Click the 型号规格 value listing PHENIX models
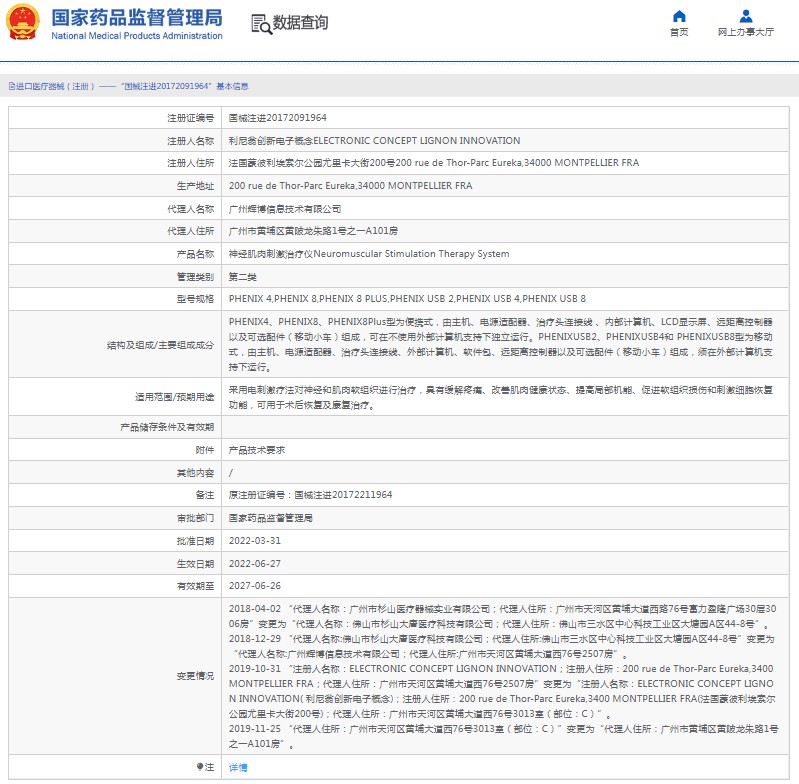The height and width of the screenshot is (784, 799). pyautogui.click(x=407, y=299)
